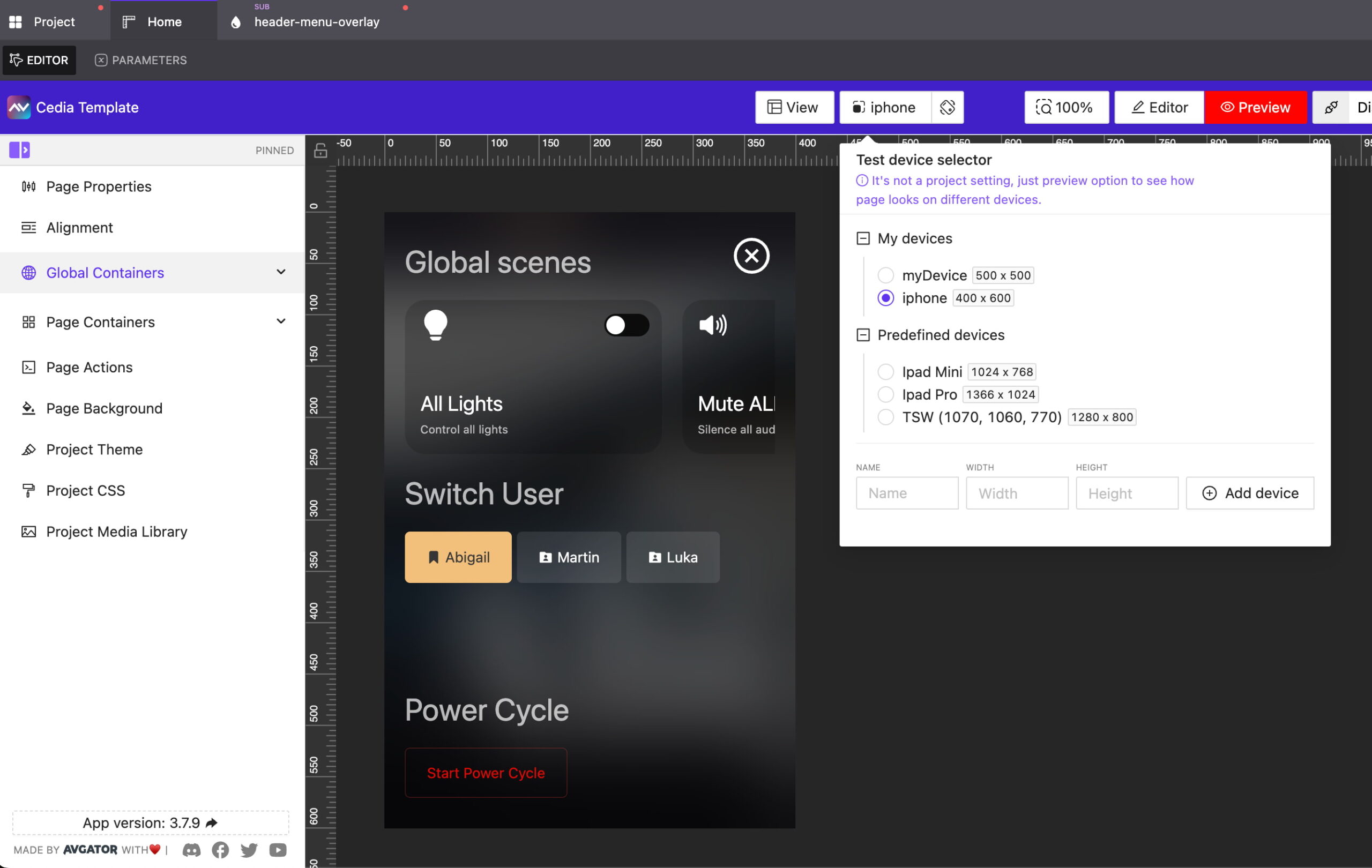Click the Name input field
The image size is (1372, 868).
click(x=906, y=493)
